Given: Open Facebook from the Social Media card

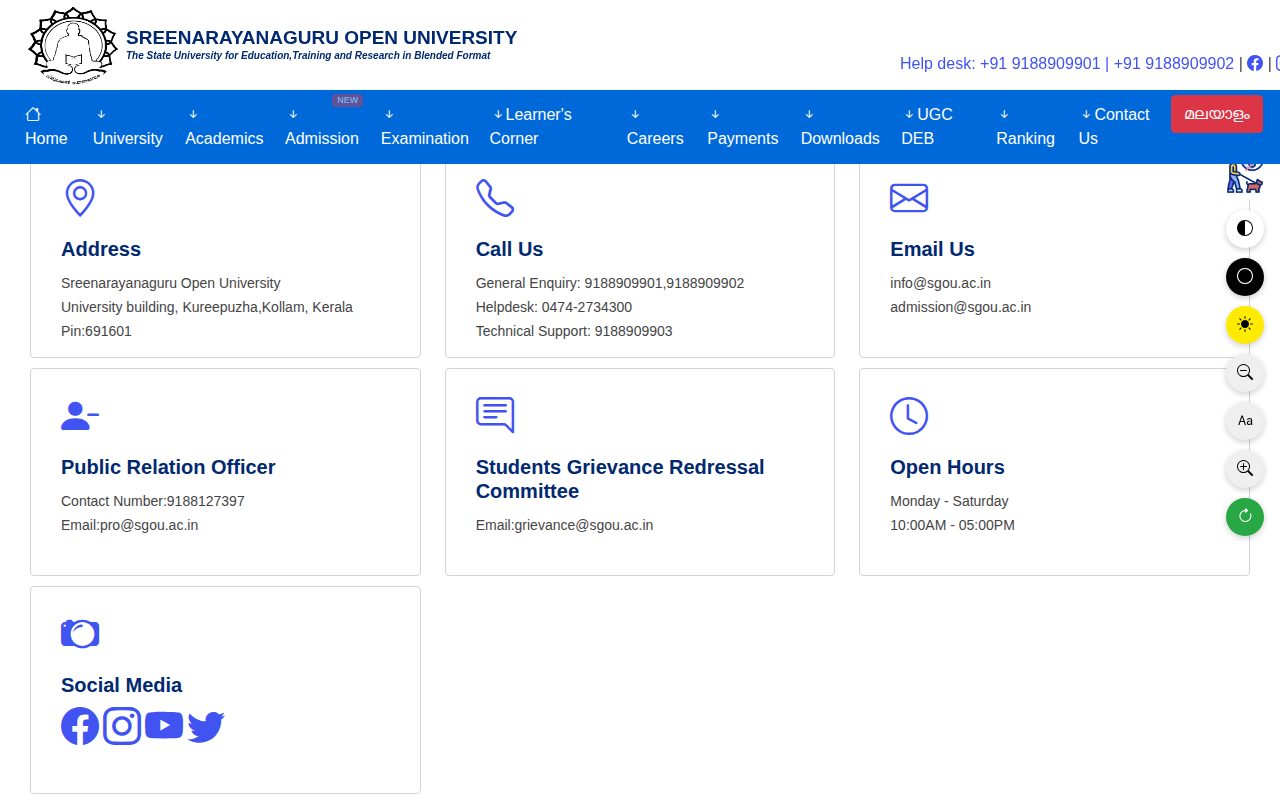Looking at the screenshot, I should point(80,726).
